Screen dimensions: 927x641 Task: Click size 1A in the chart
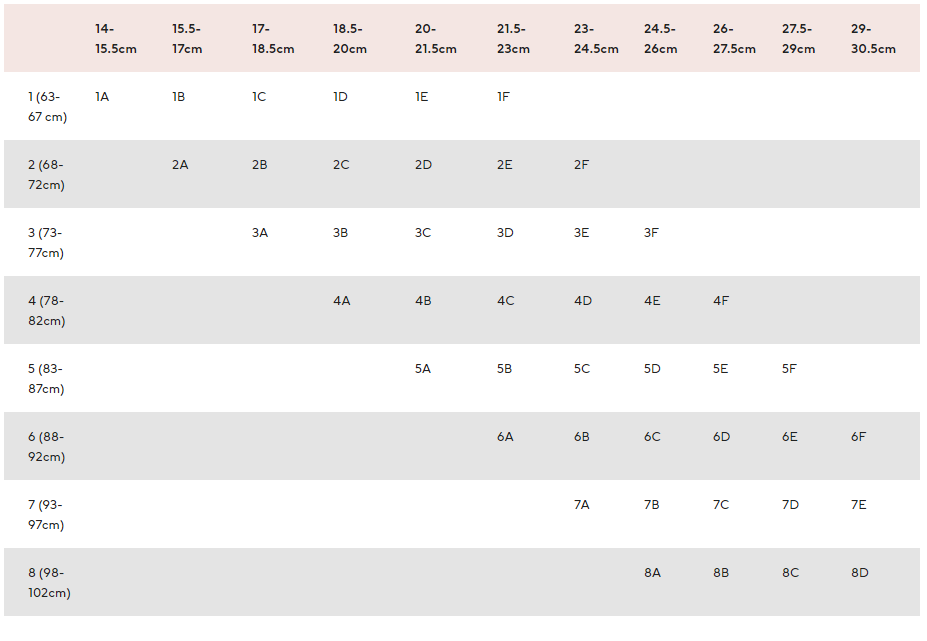[102, 97]
